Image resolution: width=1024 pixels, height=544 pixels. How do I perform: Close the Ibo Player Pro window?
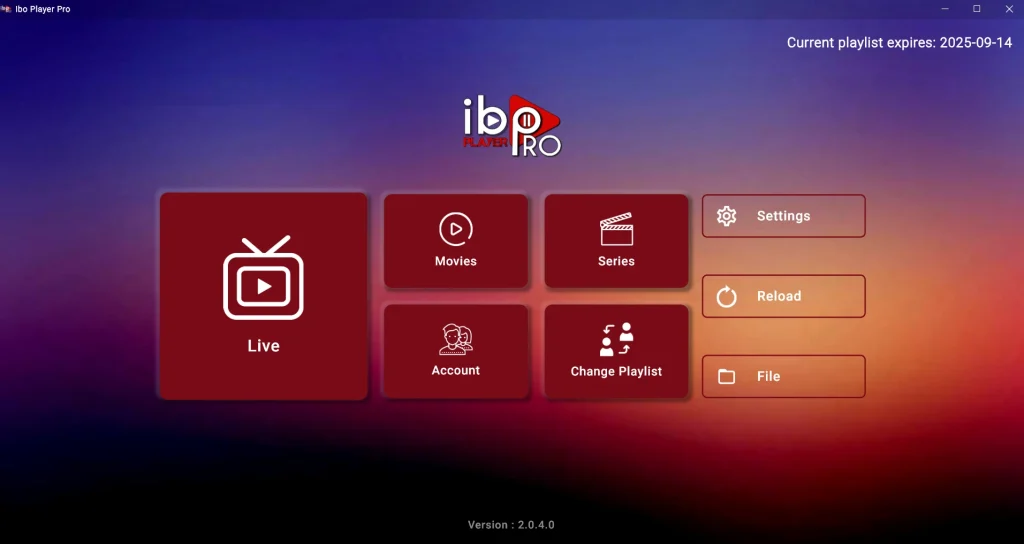click(1008, 8)
